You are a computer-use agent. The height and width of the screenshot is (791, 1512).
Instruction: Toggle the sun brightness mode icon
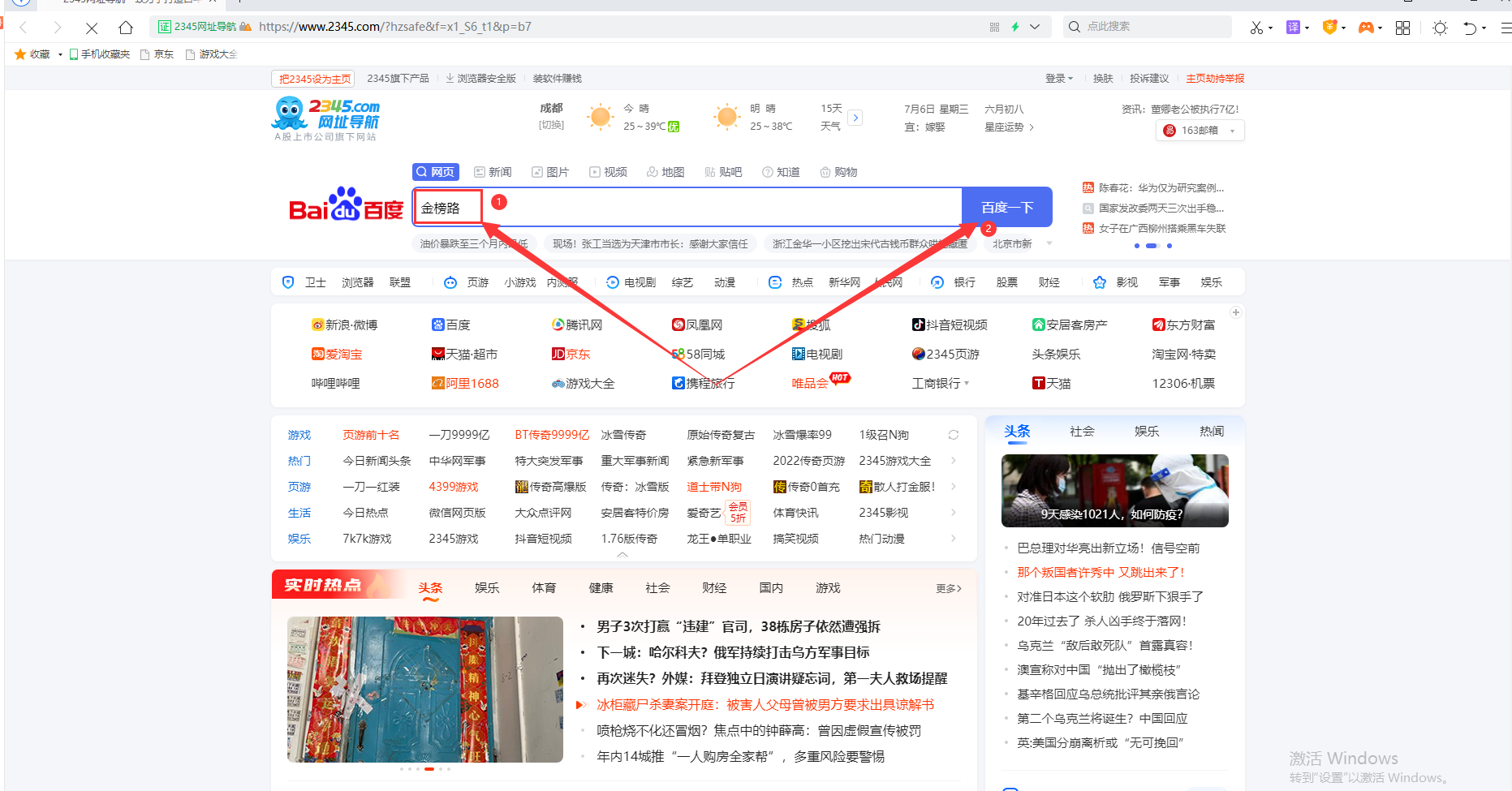tap(1440, 28)
